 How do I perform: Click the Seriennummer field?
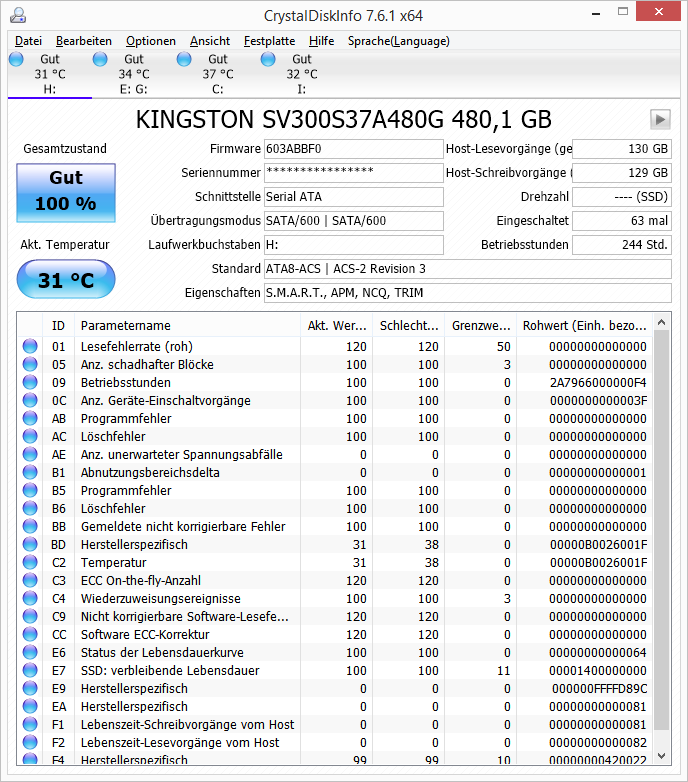(x=353, y=173)
